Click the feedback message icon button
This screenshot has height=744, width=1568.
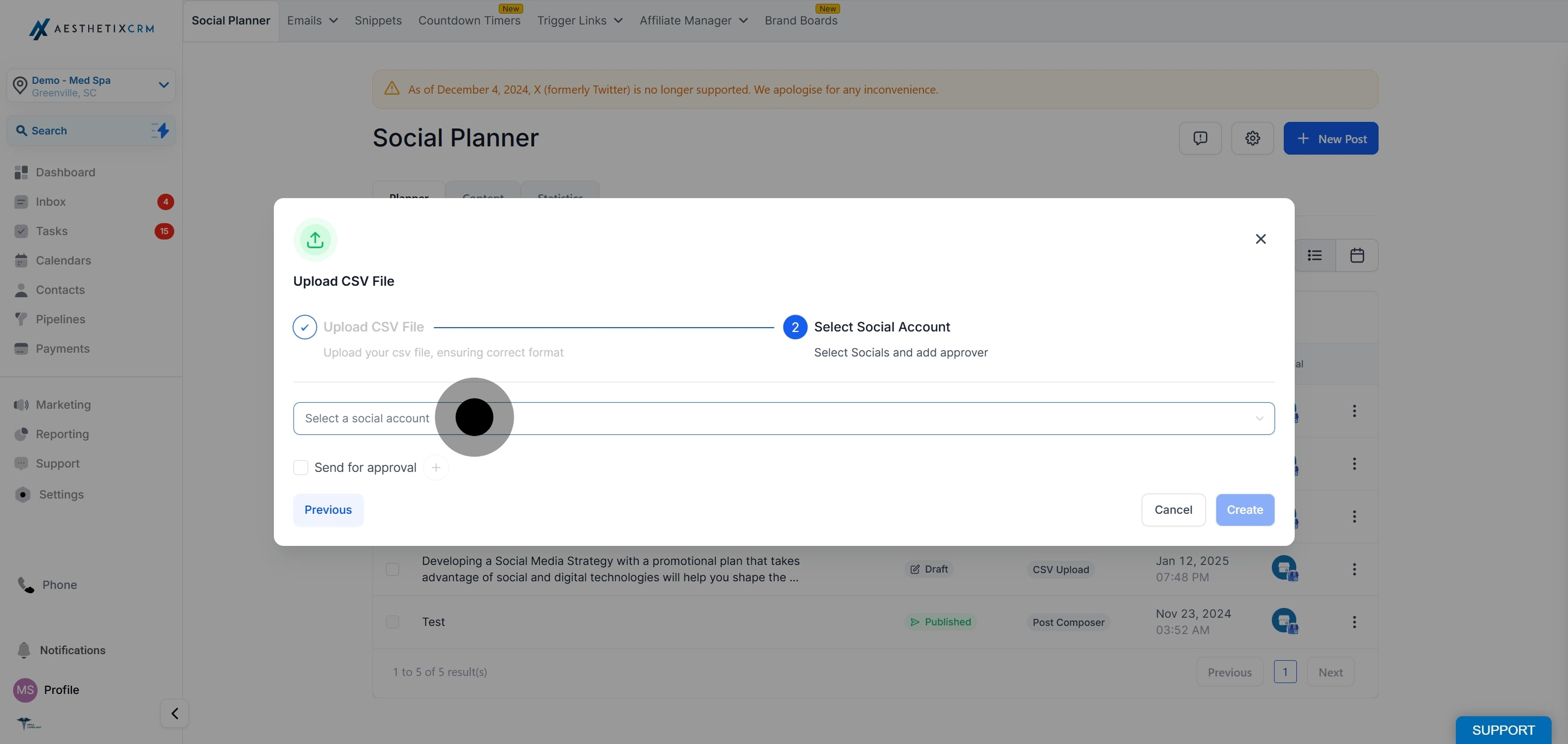pos(1200,138)
